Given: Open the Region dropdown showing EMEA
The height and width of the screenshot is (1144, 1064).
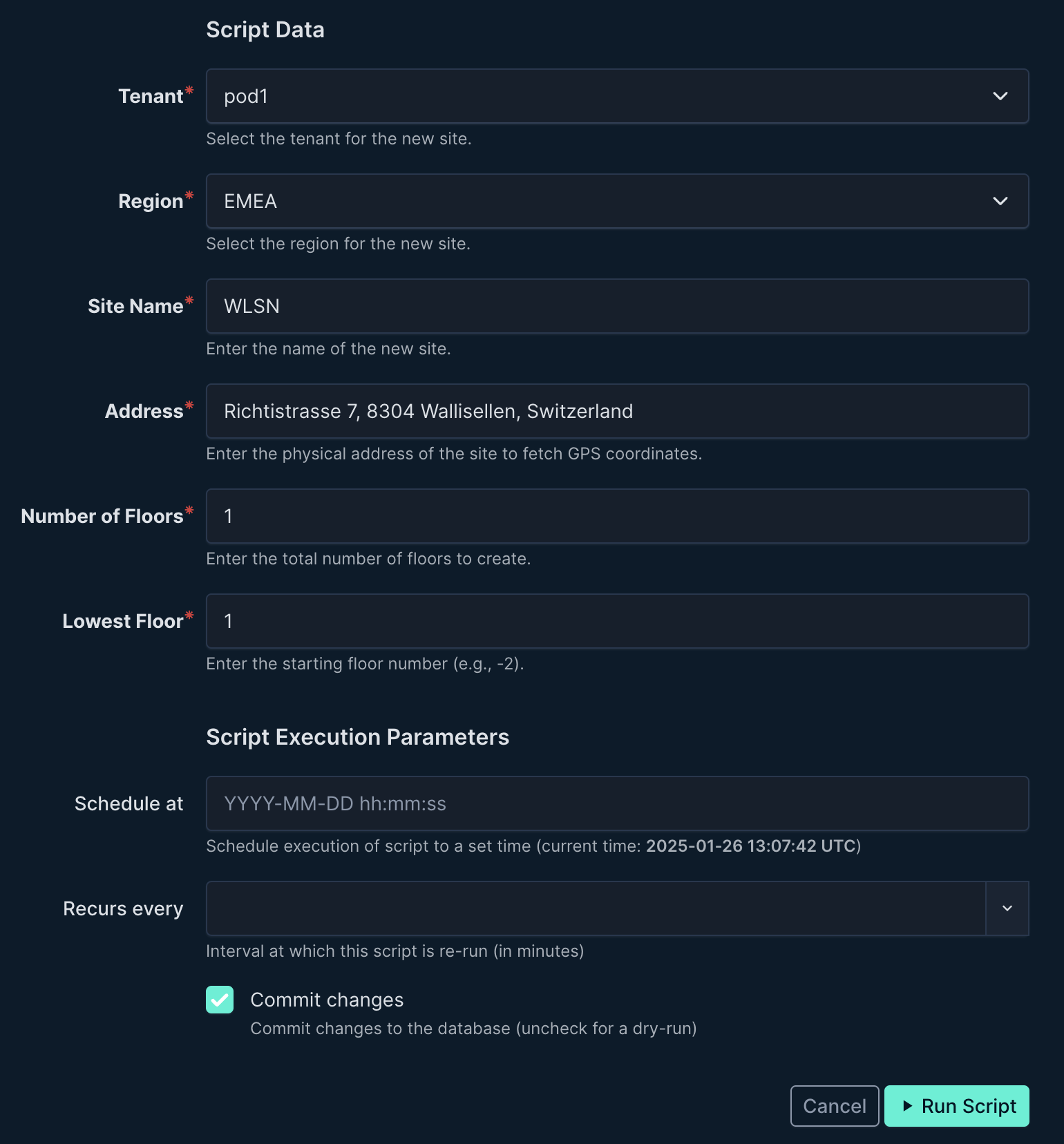Looking at the screenshot, I should (617, 201).
